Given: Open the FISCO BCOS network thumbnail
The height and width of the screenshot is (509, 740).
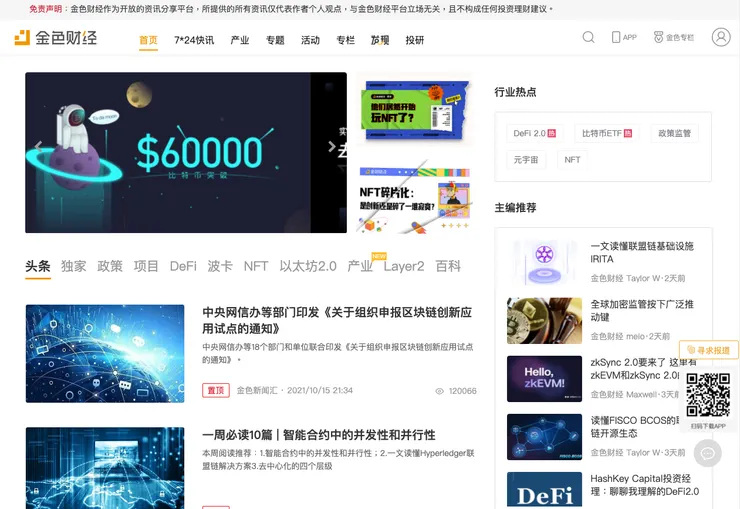Looking at the screenshot, I should pyautogui.click(x=544, y=437).
